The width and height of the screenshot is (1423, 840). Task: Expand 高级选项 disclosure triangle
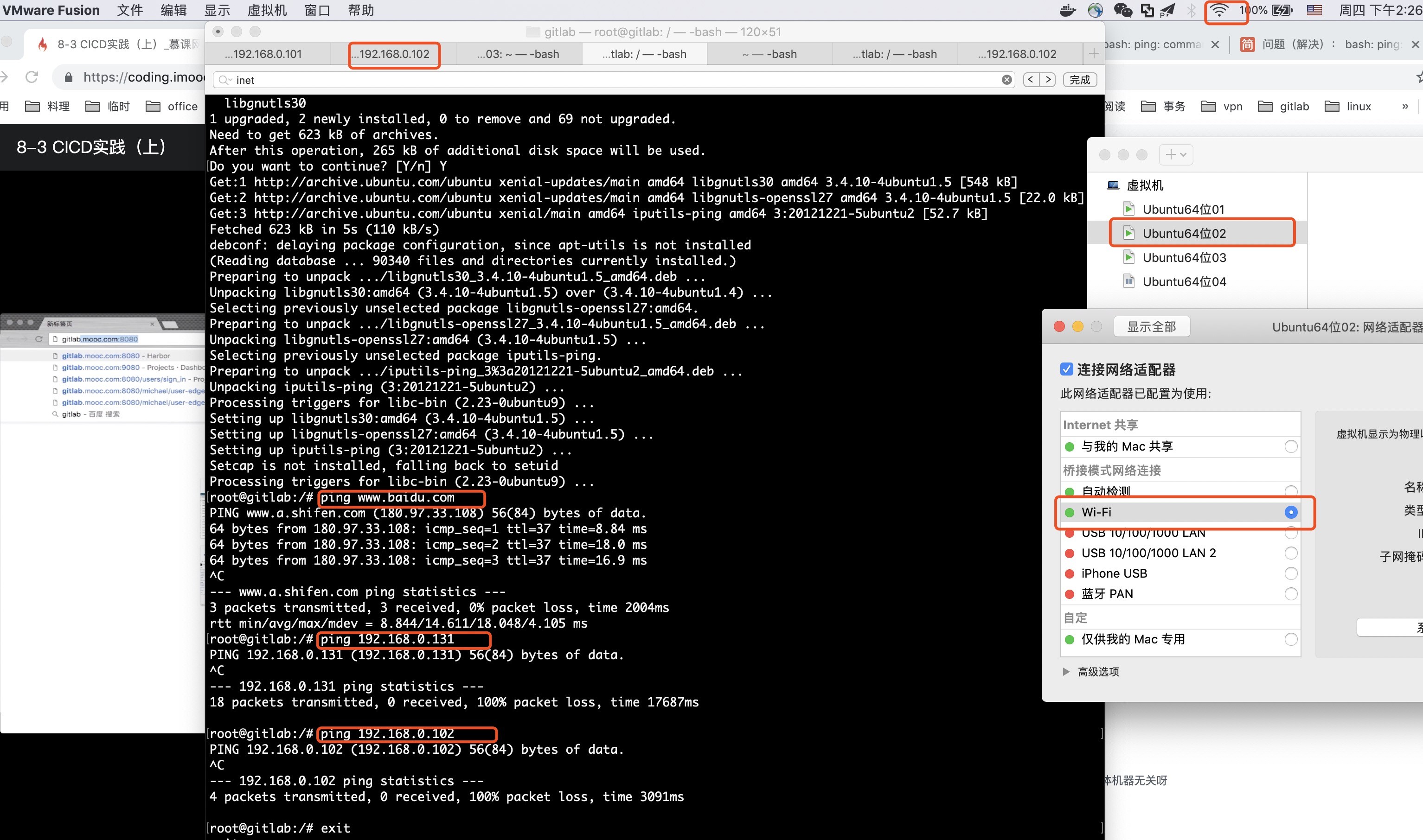click(x=1066, y=672)
